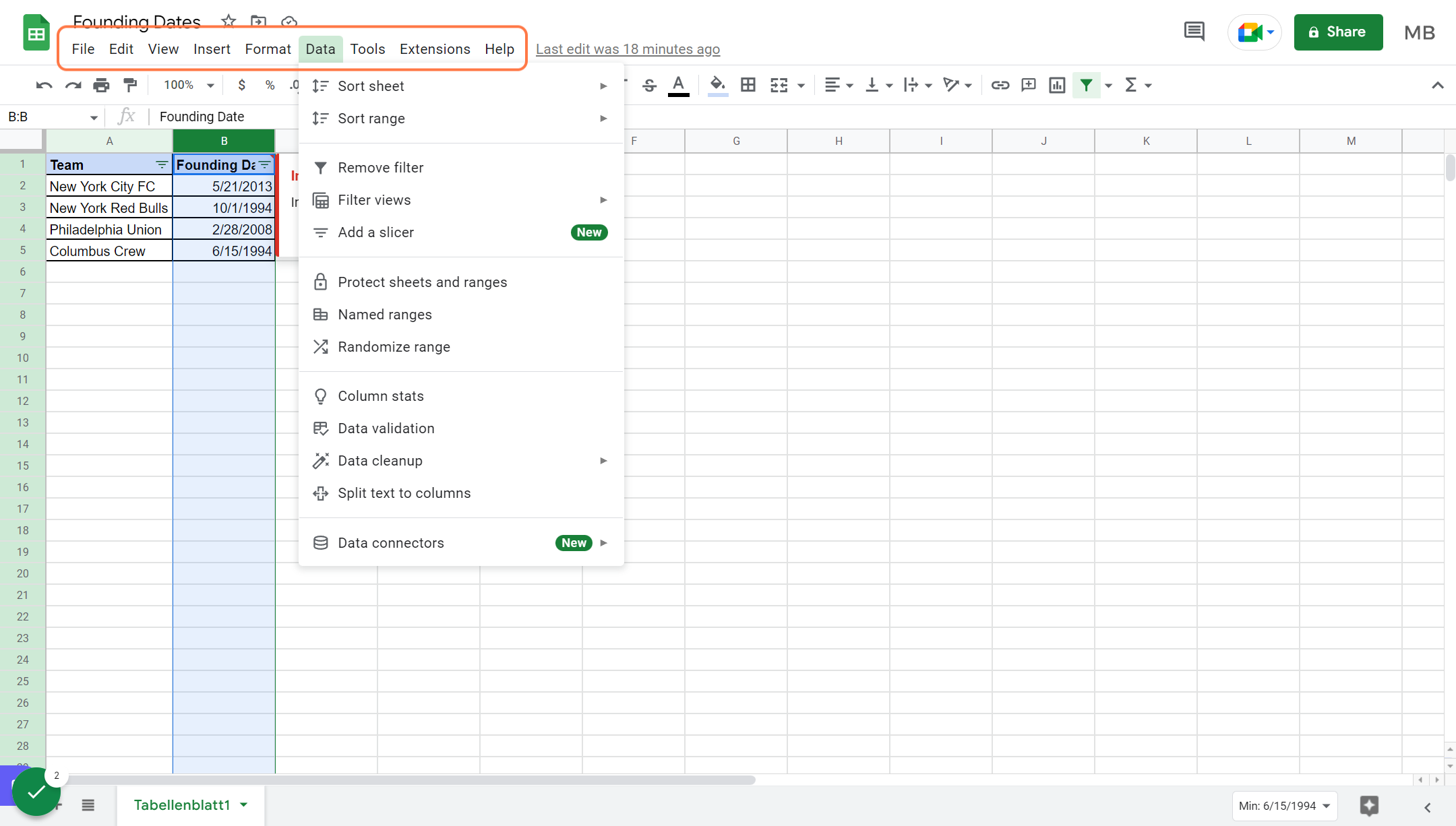Toggle filter on Team column header
This screenshot has width=1456, height=826.
click(162, 165)
